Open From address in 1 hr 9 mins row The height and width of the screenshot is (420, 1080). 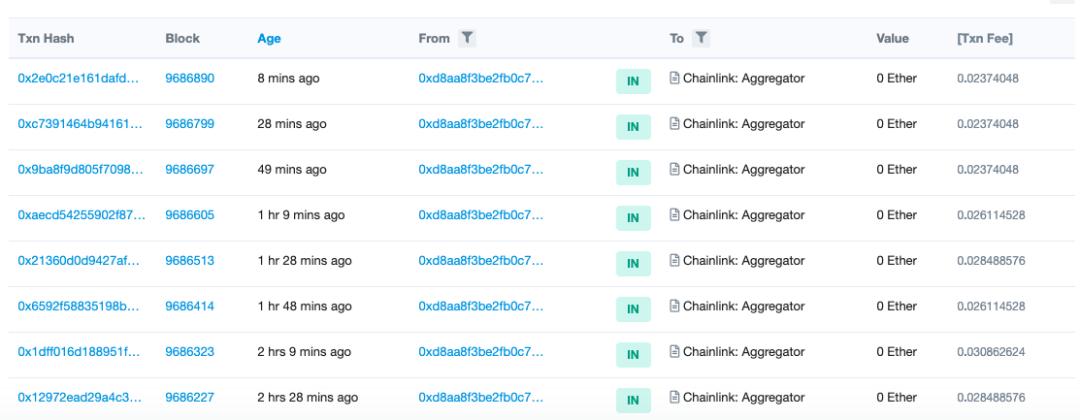481,215
